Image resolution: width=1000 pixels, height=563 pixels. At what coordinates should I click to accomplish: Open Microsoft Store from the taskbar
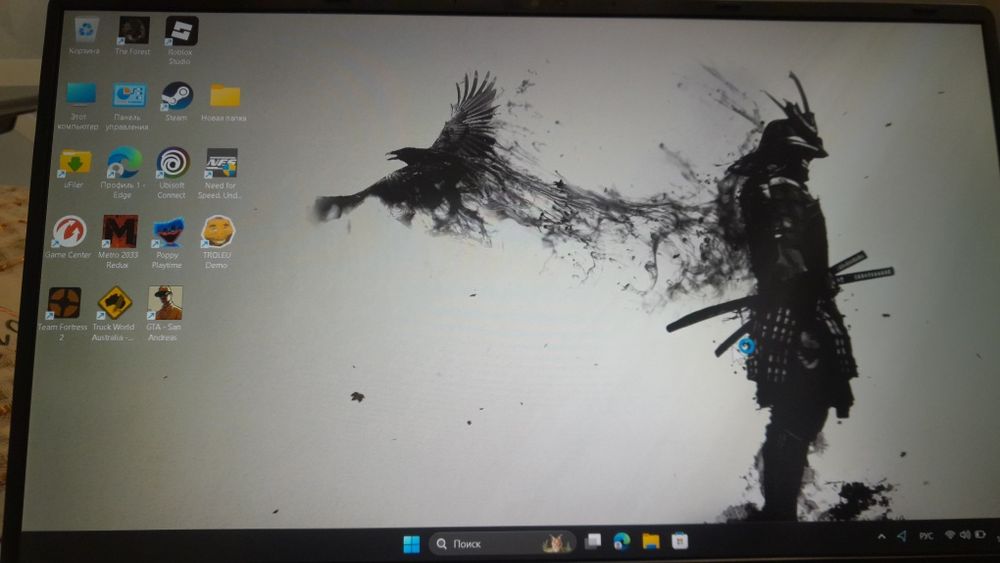680,541
